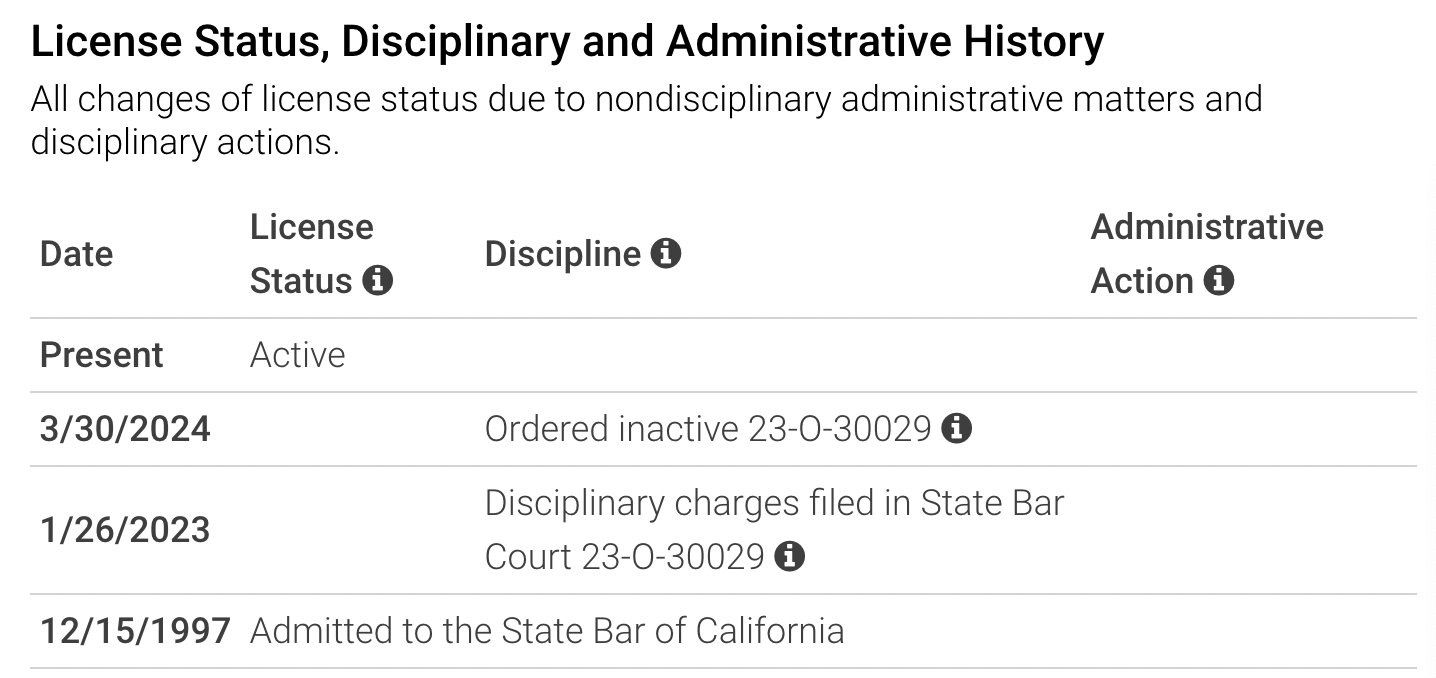Select the Court 23-O-30029 case number
The image size is (1436, 678).
625,556
